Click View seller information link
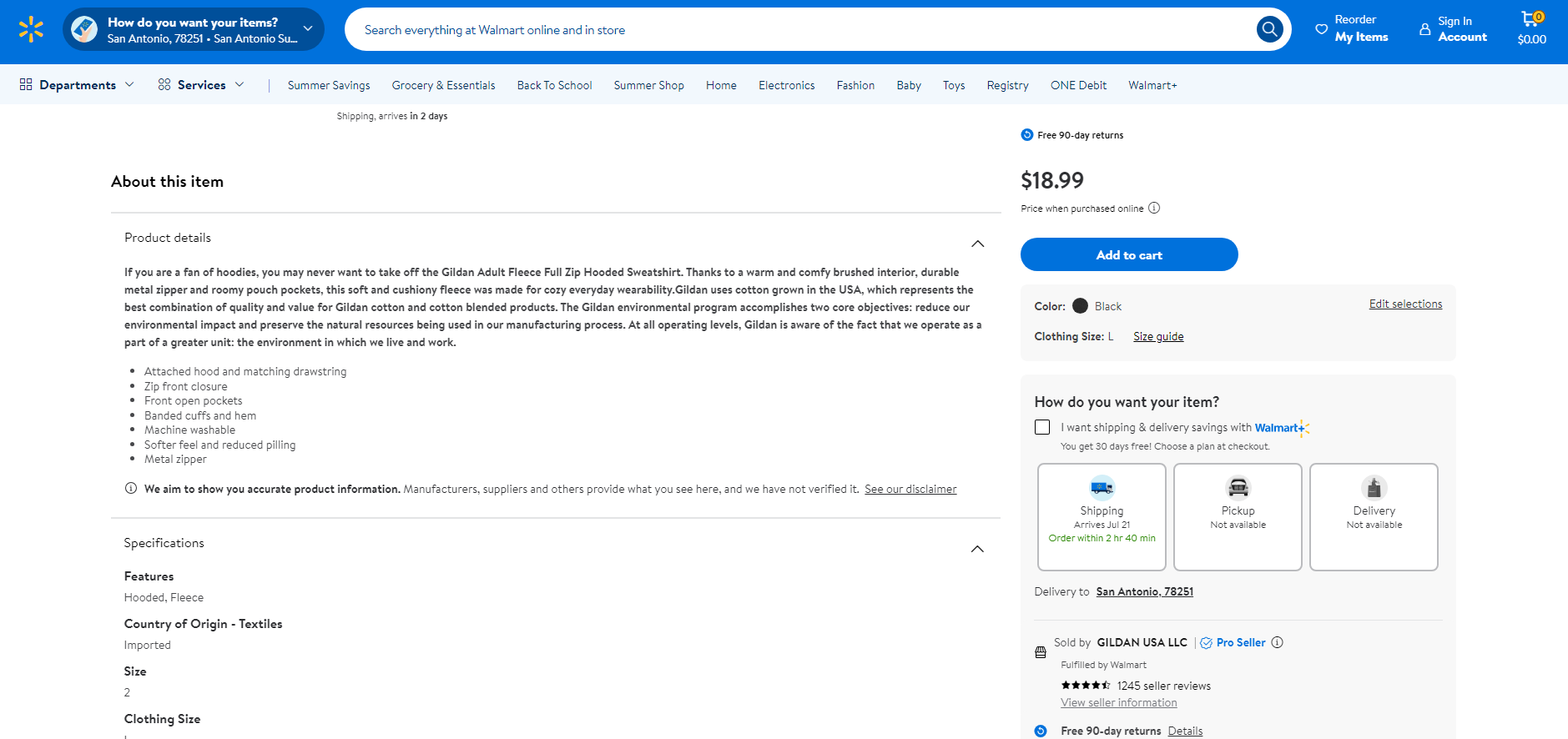The image size is (1568, 739). click(x=1118, y=702)
